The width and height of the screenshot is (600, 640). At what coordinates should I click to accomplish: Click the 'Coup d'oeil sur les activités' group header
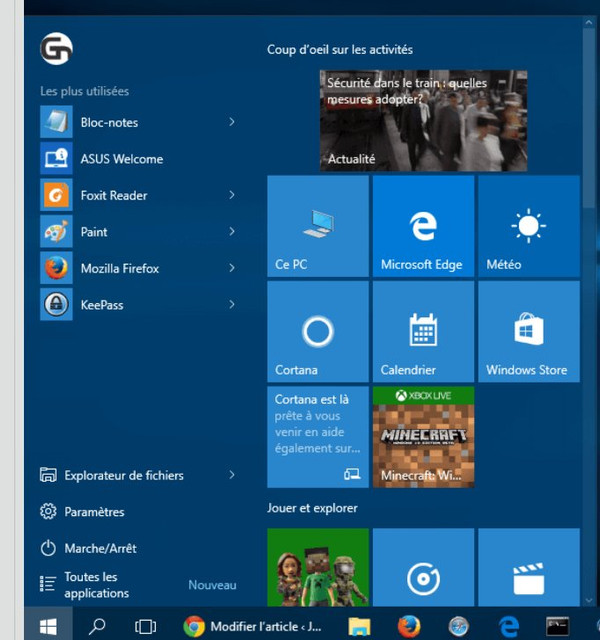pyautogui.click(x=340, y=49)
